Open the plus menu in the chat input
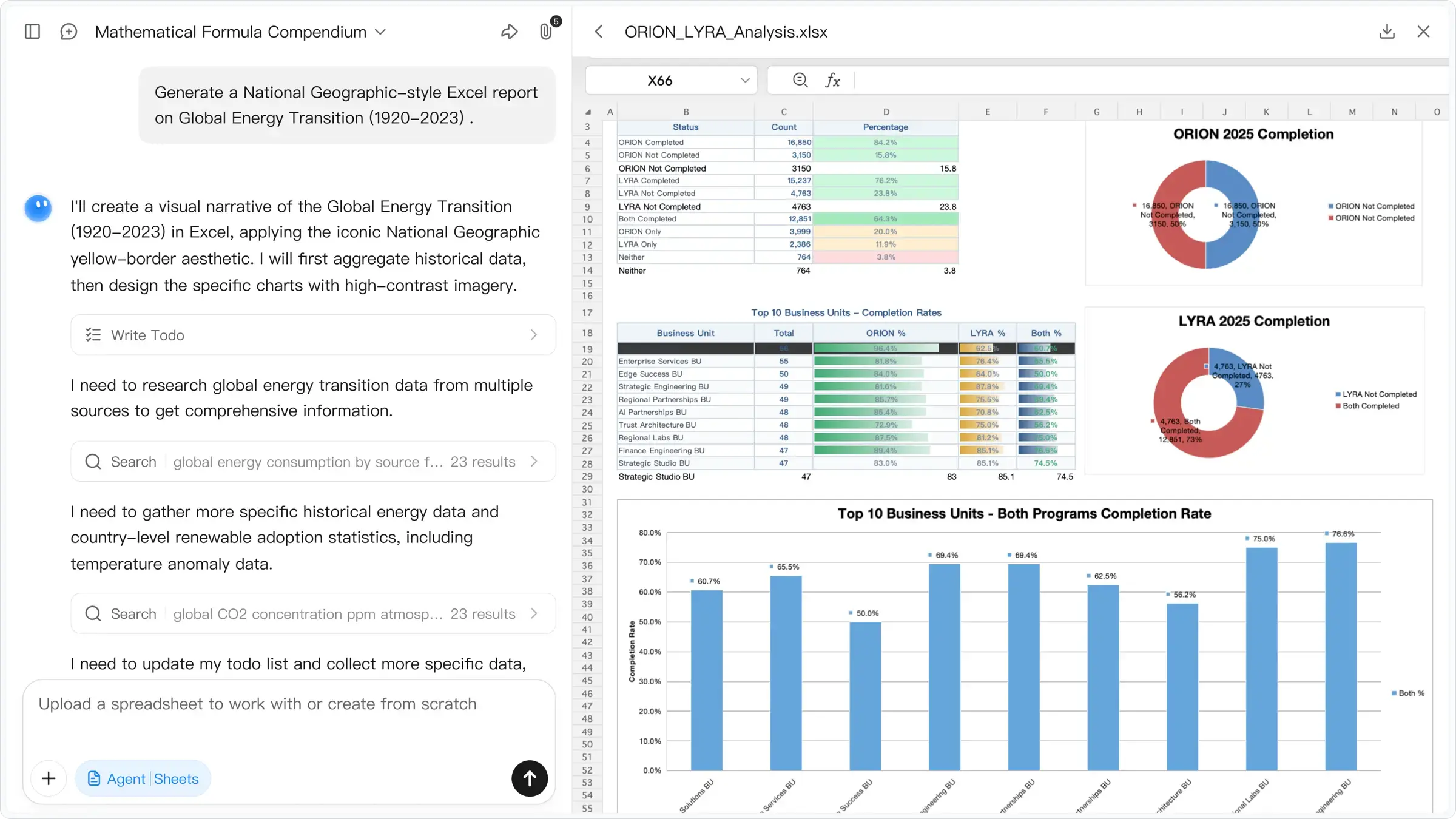Screen dimensions: 1456x819 click(x=48, y=778)
